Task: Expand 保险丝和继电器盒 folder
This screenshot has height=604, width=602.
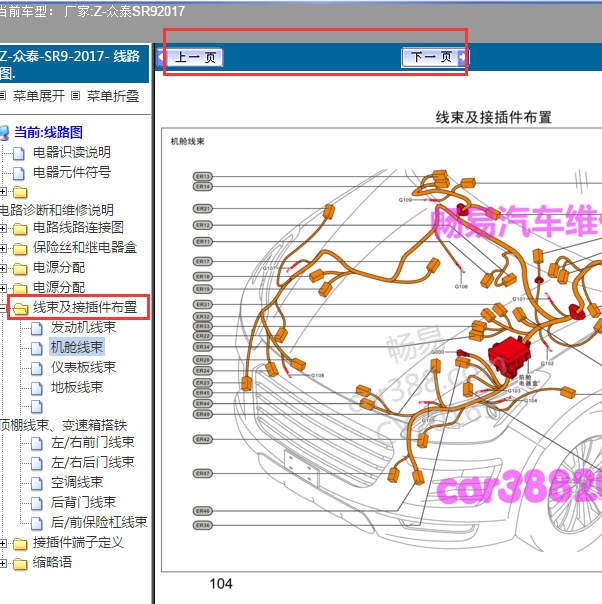Action: (3, 248)
